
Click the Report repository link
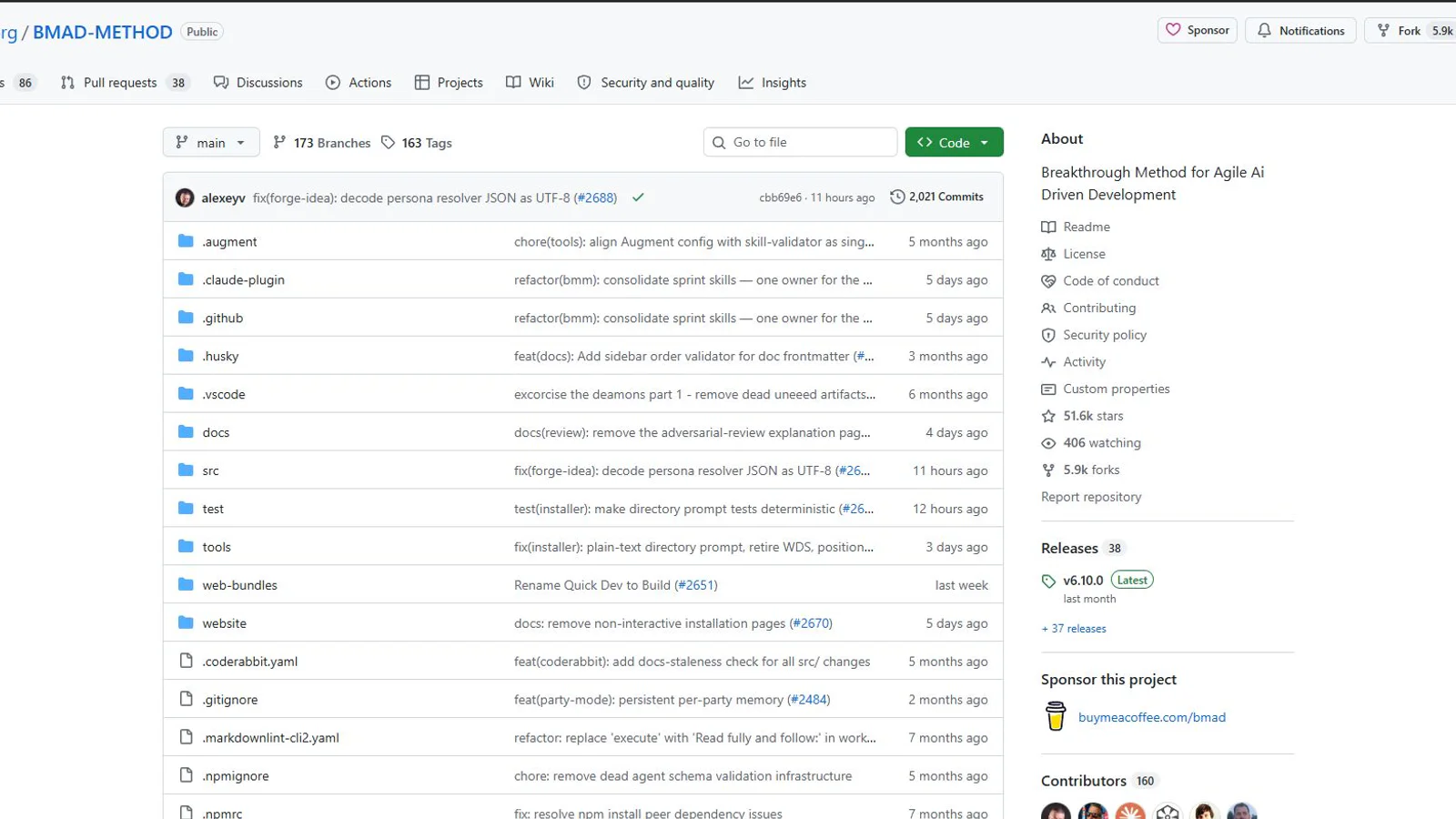(1091, 497)
